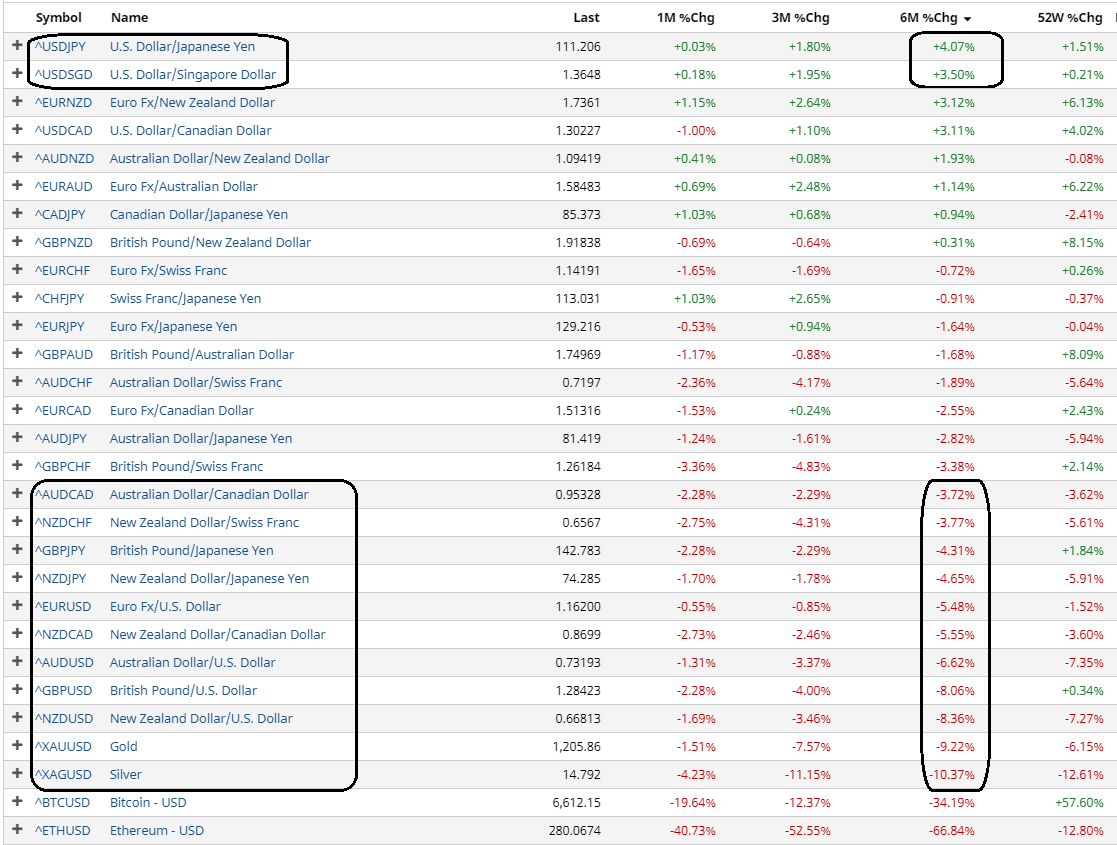Open U.S. Dollar/Singapore Dollar link

[x=192, y=74]
